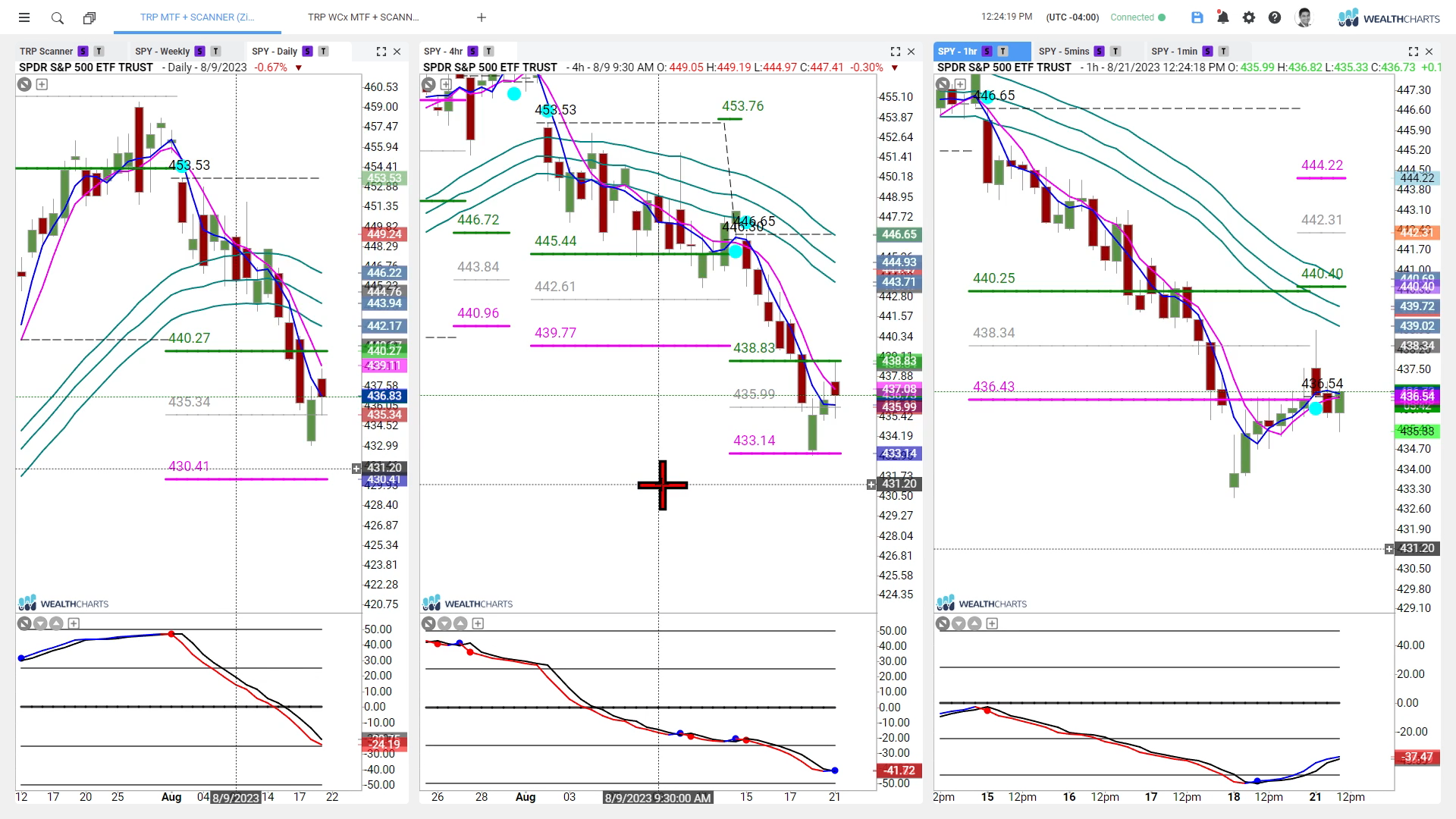This screenshot has width=1456, height=819.
Task: Open the SPY - 1min chart tab
Action: [1174, 52]
